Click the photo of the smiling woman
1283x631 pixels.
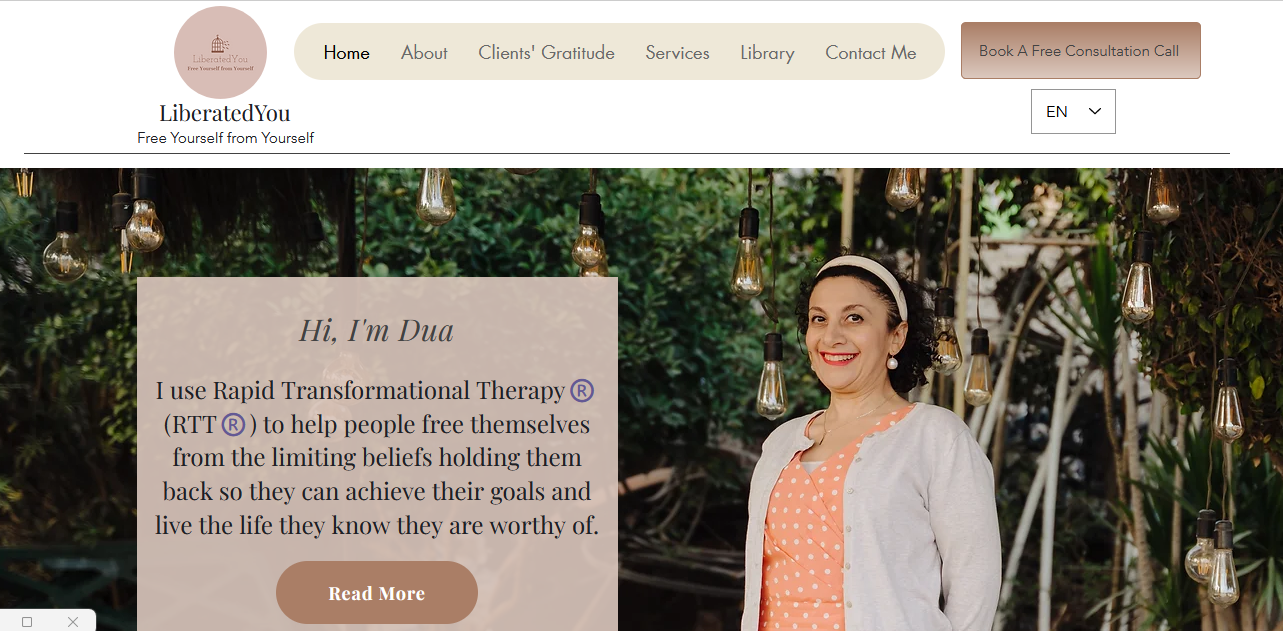tap(869, 440)
